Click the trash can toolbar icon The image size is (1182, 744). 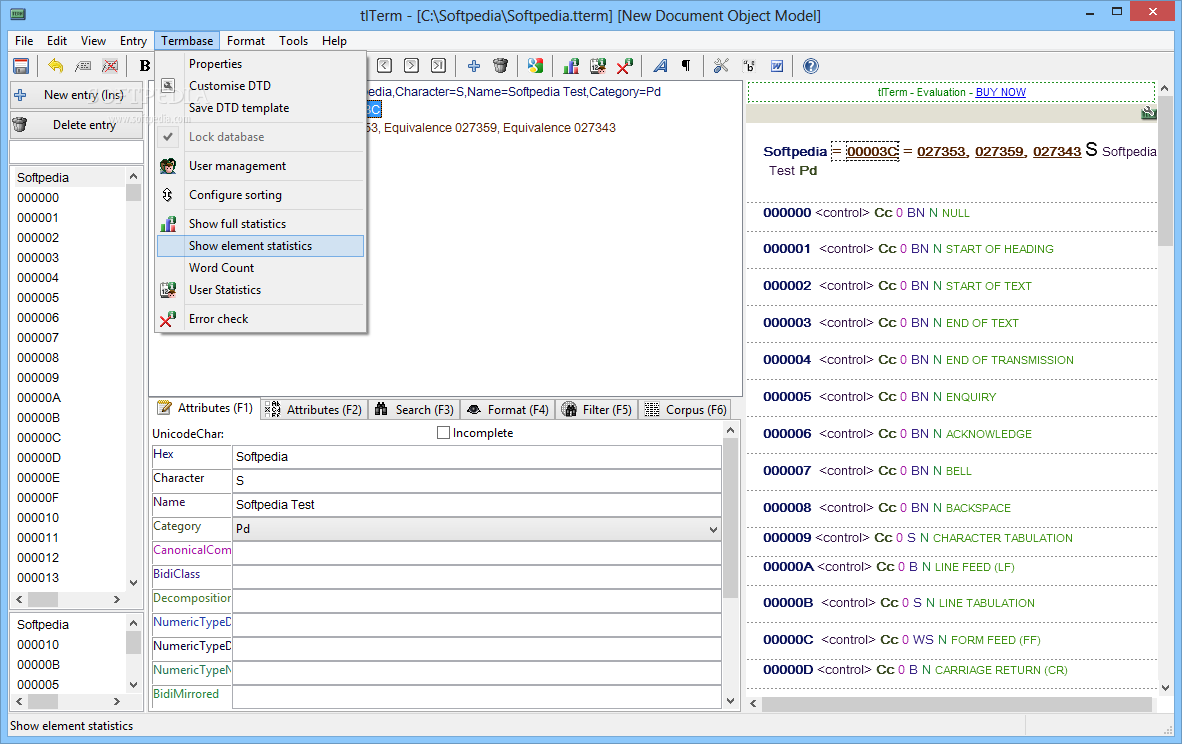point(501,66)
